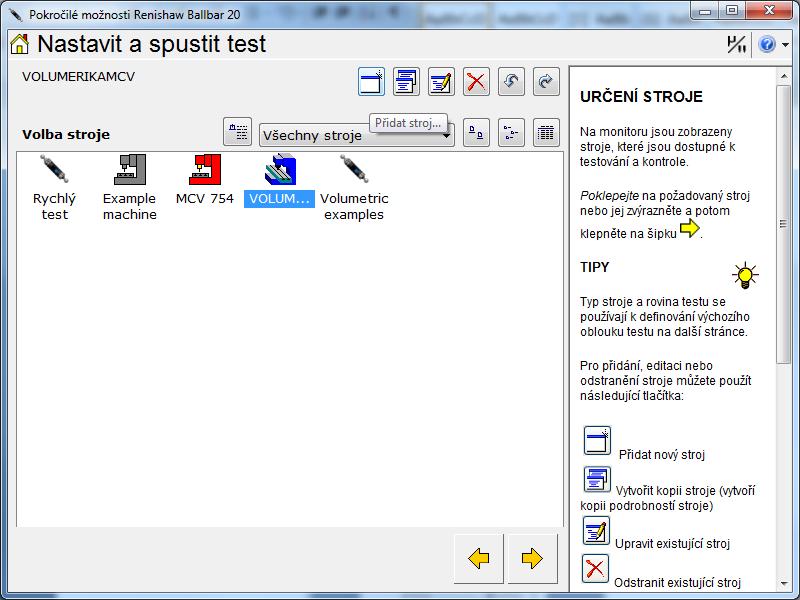Delete machine with red X button

coord(476,82)
